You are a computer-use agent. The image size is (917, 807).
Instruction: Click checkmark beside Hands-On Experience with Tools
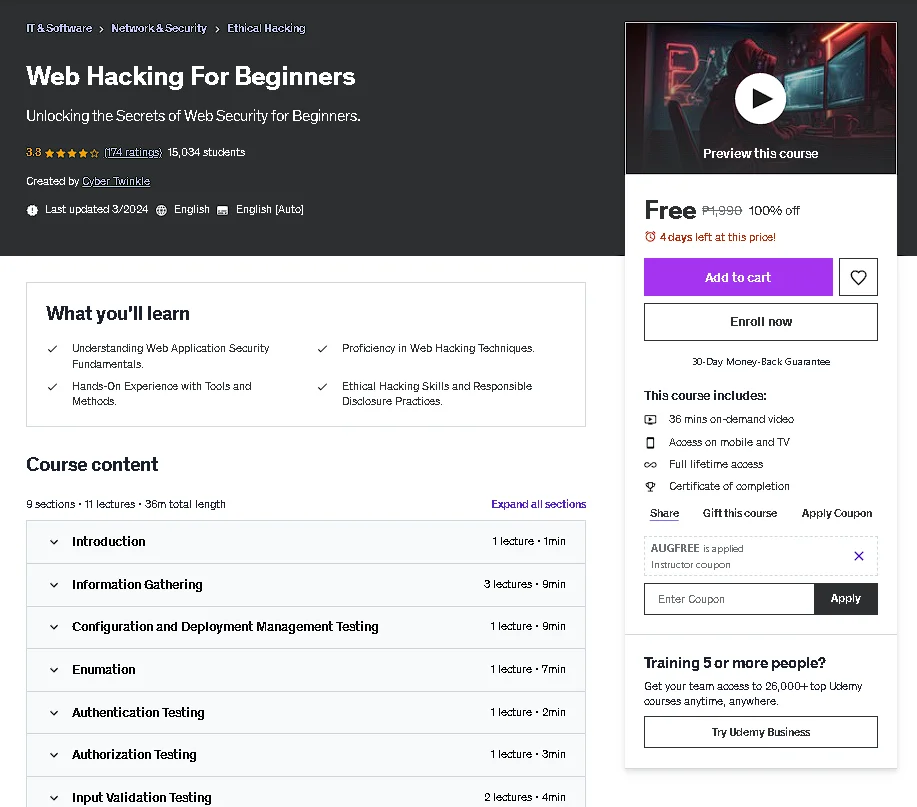pos(53,387)
